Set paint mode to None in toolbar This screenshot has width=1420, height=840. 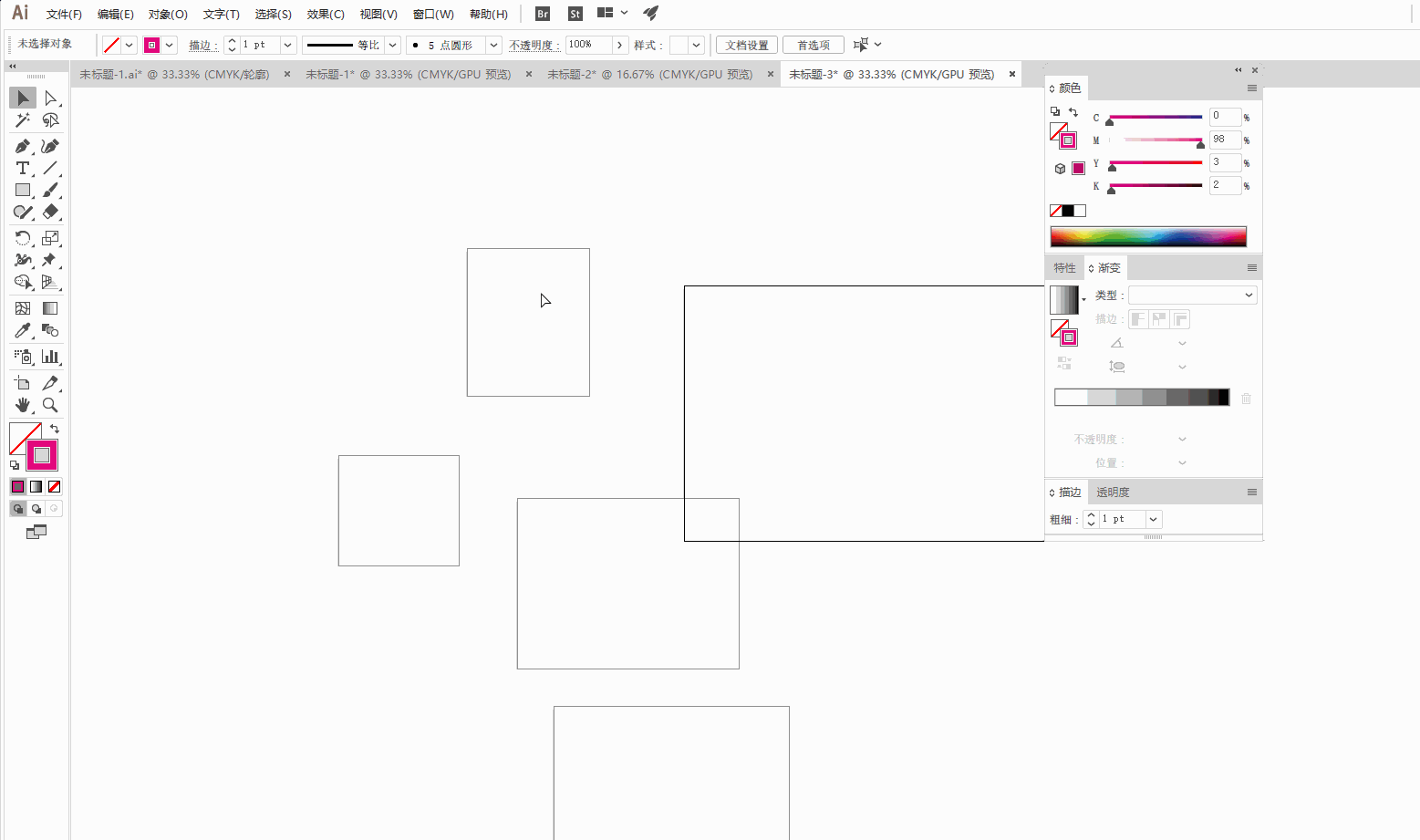pos(54,487)
